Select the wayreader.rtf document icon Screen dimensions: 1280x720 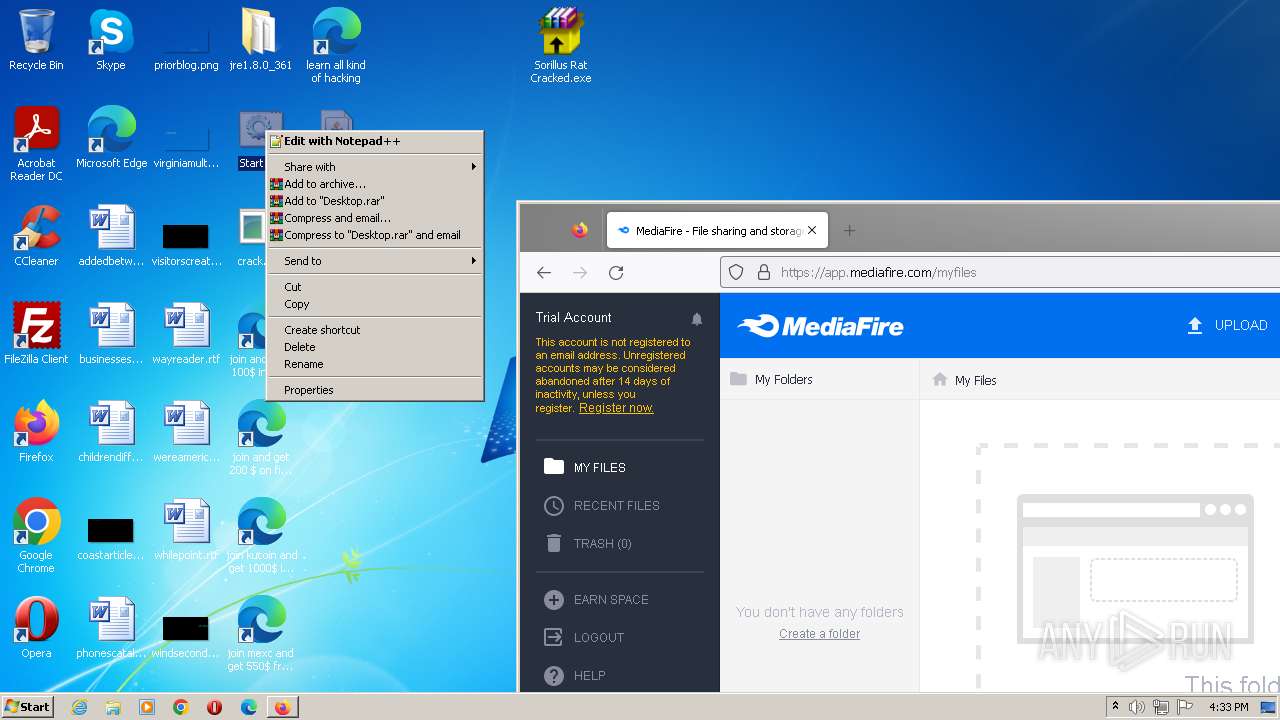186,334
